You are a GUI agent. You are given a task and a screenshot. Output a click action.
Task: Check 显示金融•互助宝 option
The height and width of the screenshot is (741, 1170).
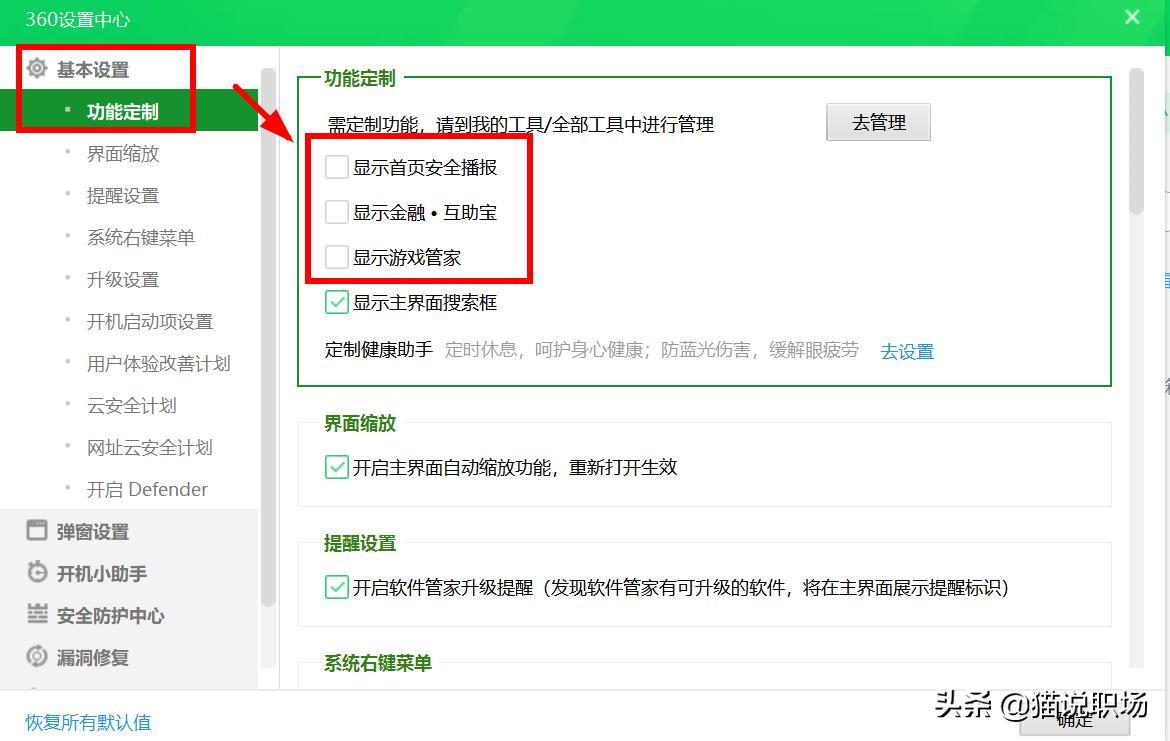(x=336, y=212)
